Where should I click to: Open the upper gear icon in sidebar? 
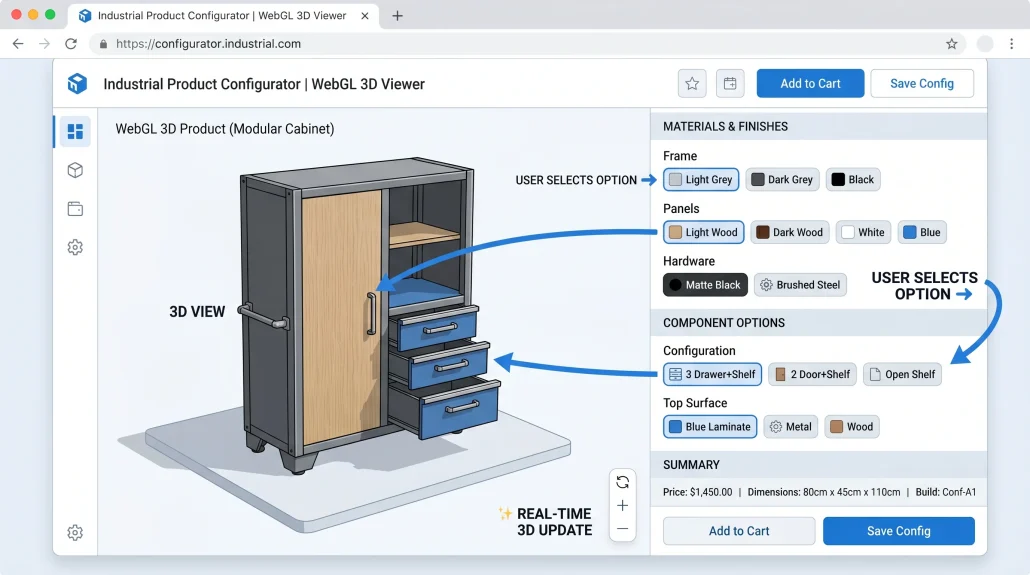(x=75, y=247)
